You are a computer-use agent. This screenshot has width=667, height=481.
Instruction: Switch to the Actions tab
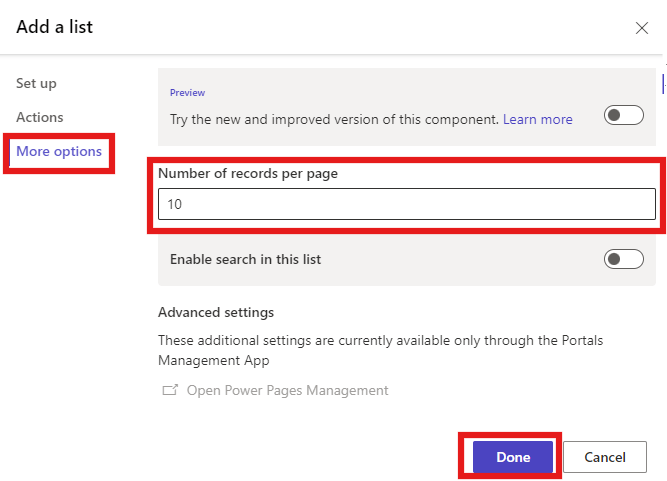point(39,117)
